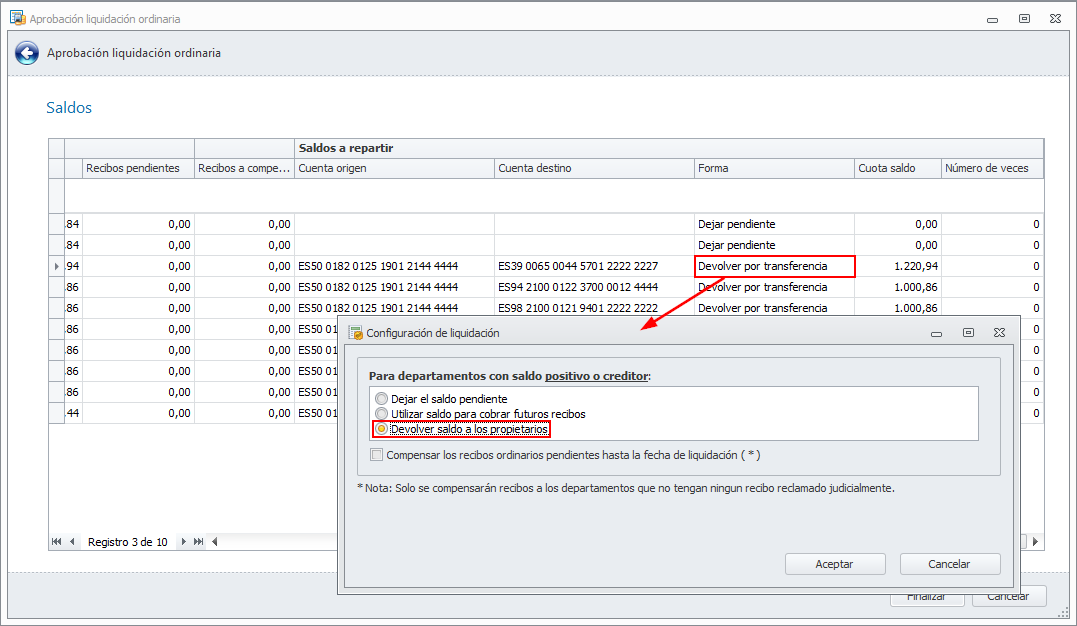
Task: Enable 'Compensar los recibos ordinarios pendientes' checkbox
Action: pyautogui.click(x=377, y=455)
